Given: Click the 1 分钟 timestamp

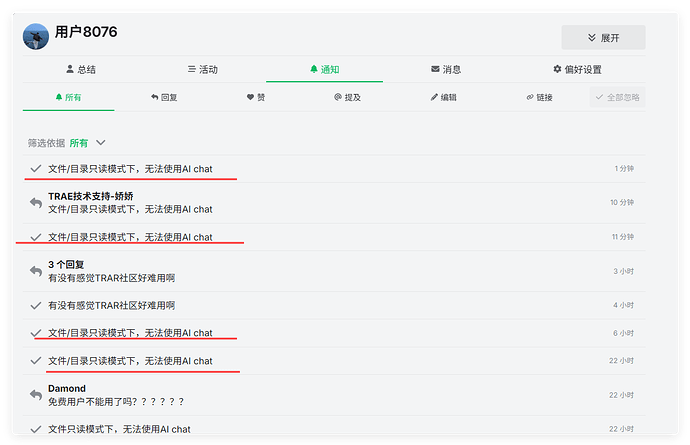Looking at the screenshot, I should click(624, 169).
